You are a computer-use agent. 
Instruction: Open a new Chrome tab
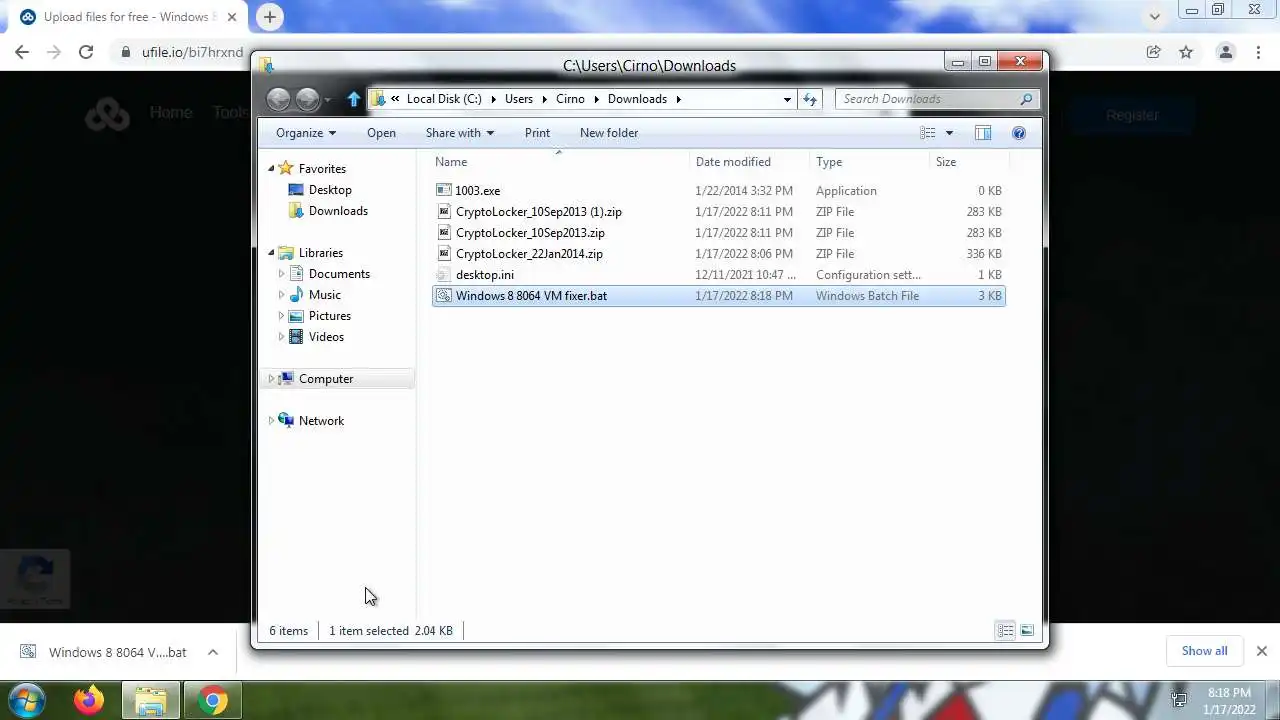point(270,16)
